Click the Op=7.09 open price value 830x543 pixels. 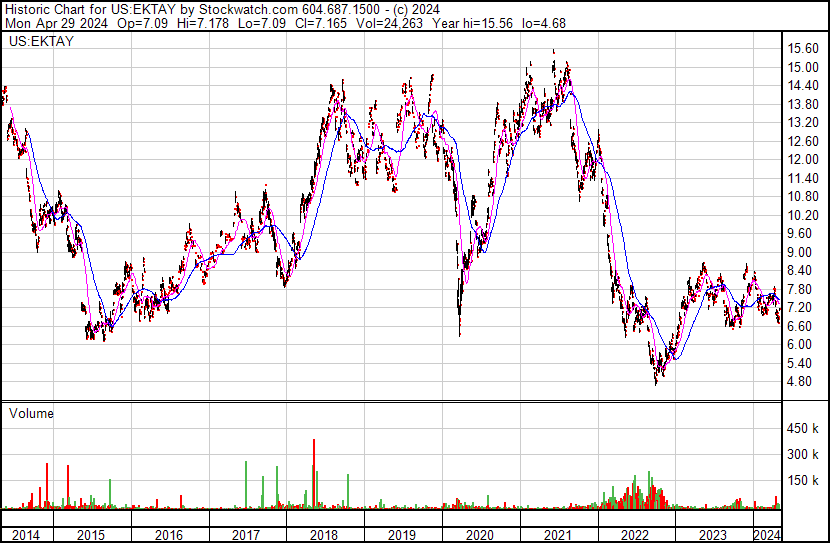coord(142,23)
